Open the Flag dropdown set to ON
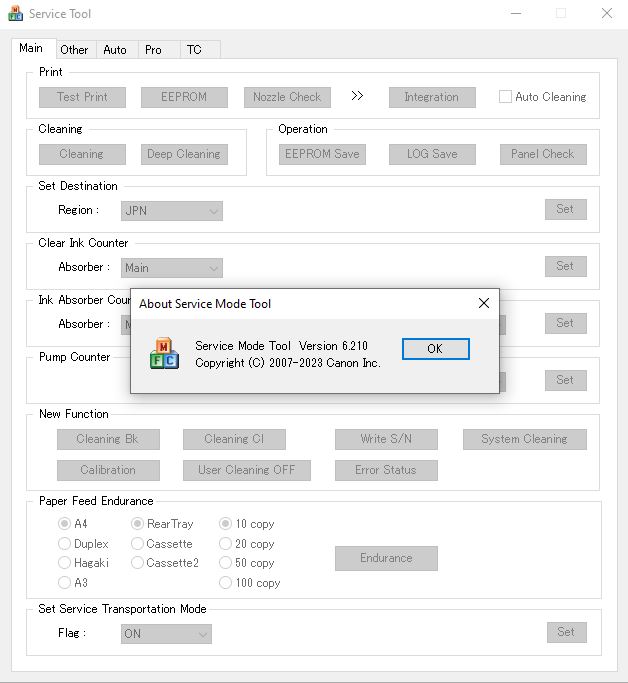This screenshot has height=683, width=628. pyautogui.click(x=166, y=634)
